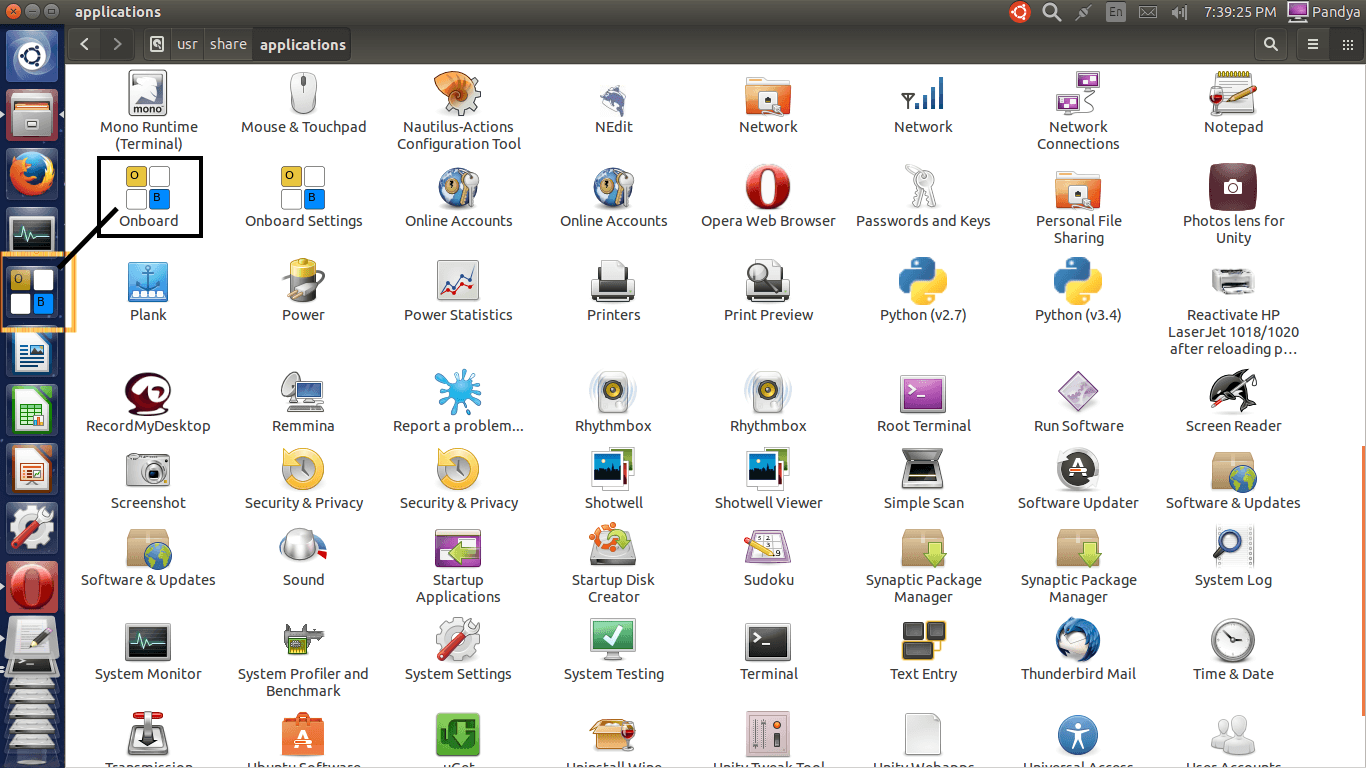Open the Screenshot application icon

pos(148,469)
